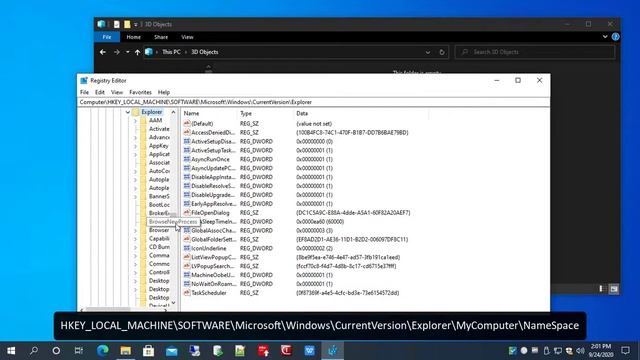Open recent locations dropdown in File Explorer
Image resolution: width=640 pixels, height=360 pixels.
click(127, 52)
